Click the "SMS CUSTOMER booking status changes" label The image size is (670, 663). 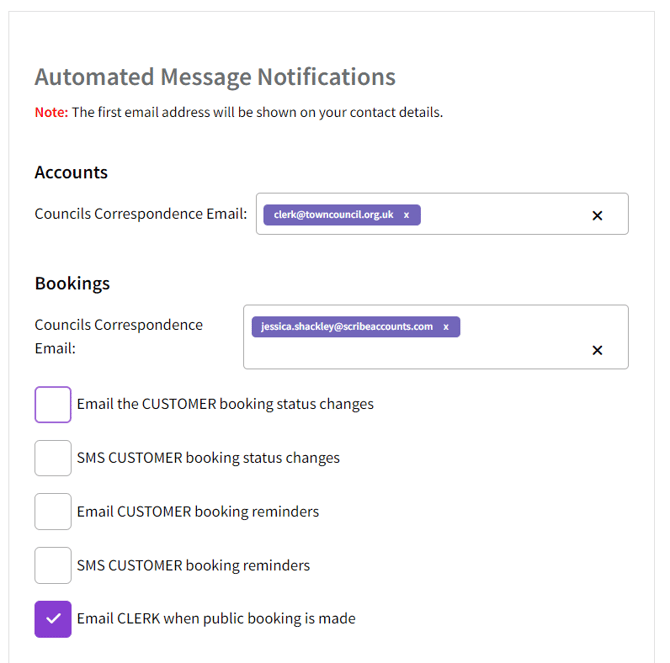pyautogui.click(x=208, y=458)
